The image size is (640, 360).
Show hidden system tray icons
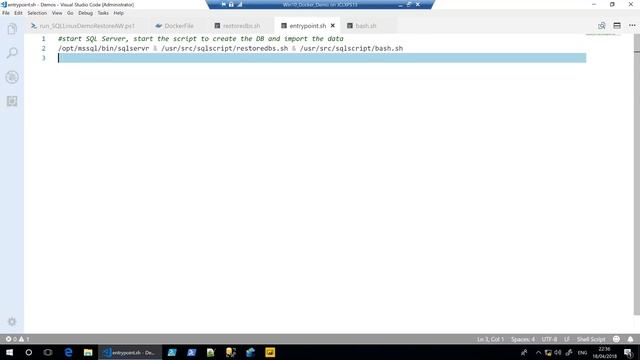click(x=538, y=353)
